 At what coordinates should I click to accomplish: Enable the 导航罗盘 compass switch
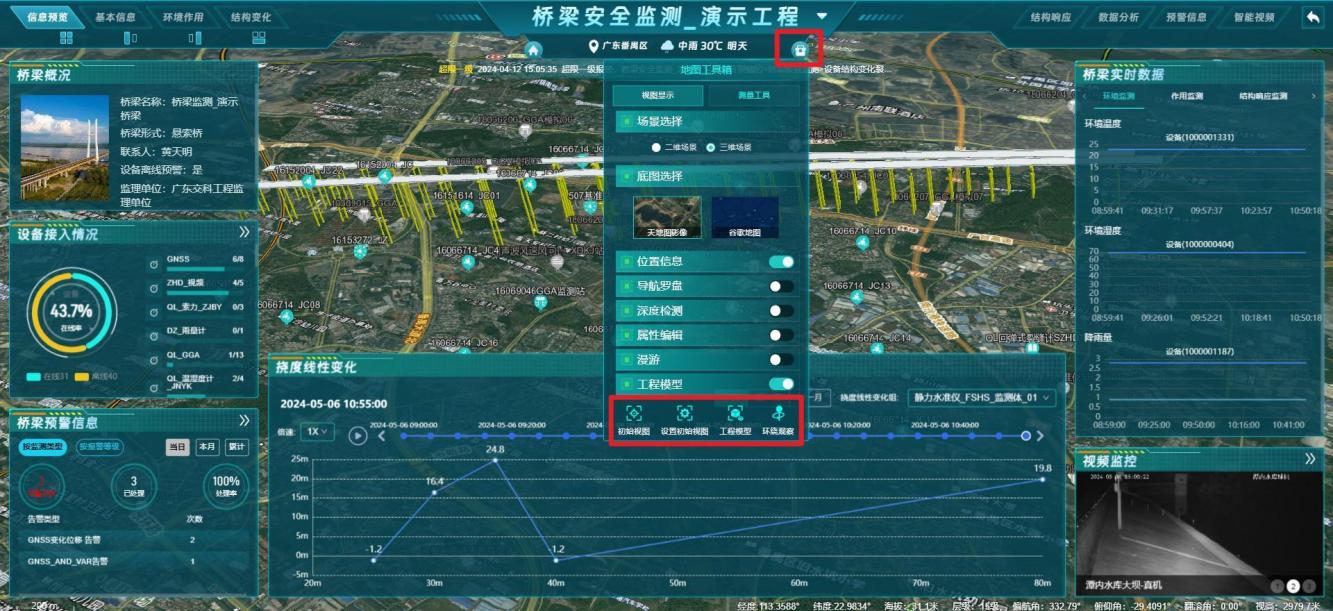[x=781, y=287]
